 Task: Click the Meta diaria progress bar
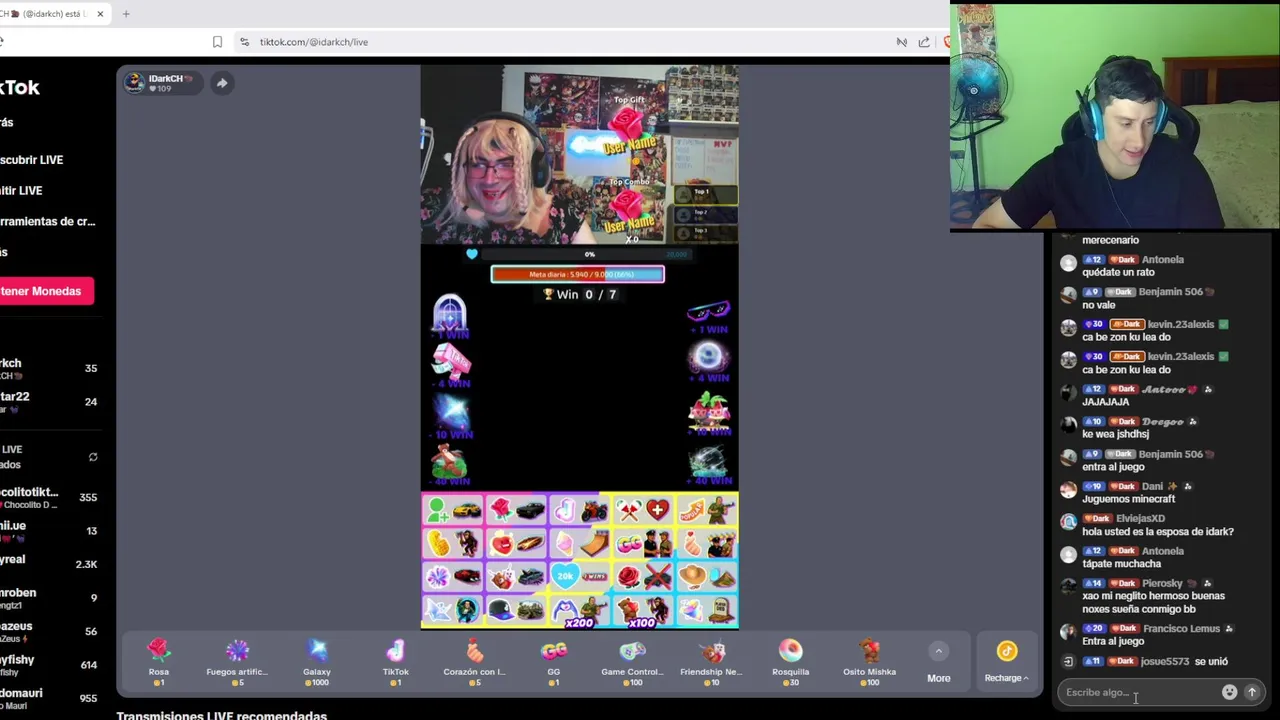click(x=577, y=274)
